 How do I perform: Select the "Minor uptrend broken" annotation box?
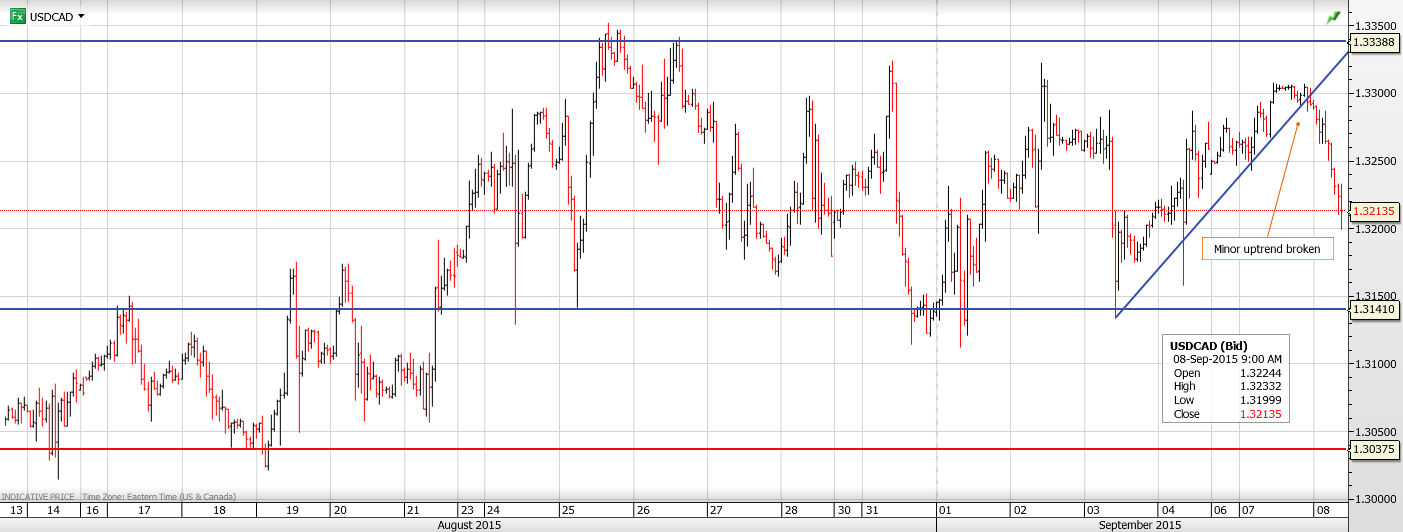click(x=1267, y=249)
